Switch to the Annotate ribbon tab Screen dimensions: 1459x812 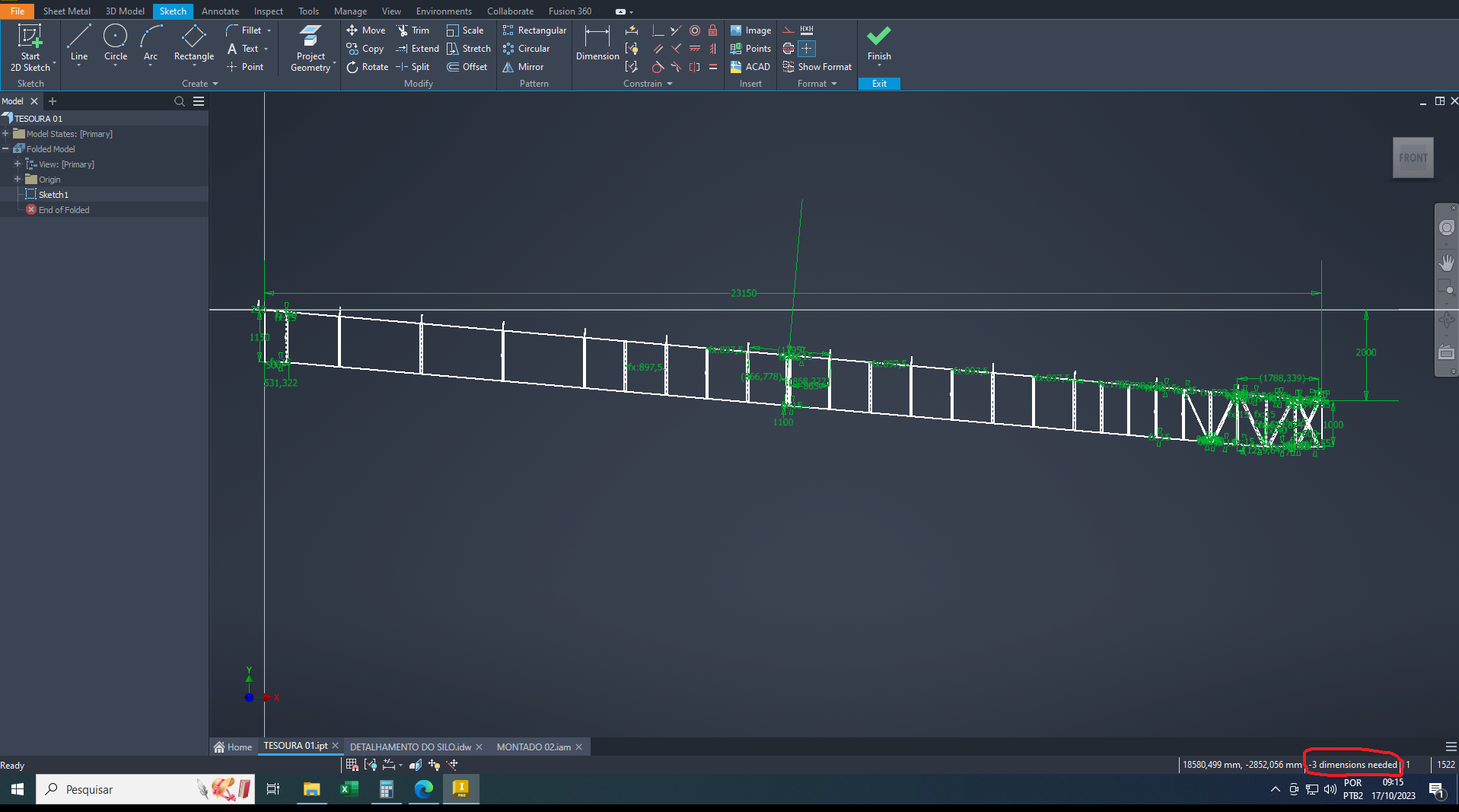coord(220,11)
